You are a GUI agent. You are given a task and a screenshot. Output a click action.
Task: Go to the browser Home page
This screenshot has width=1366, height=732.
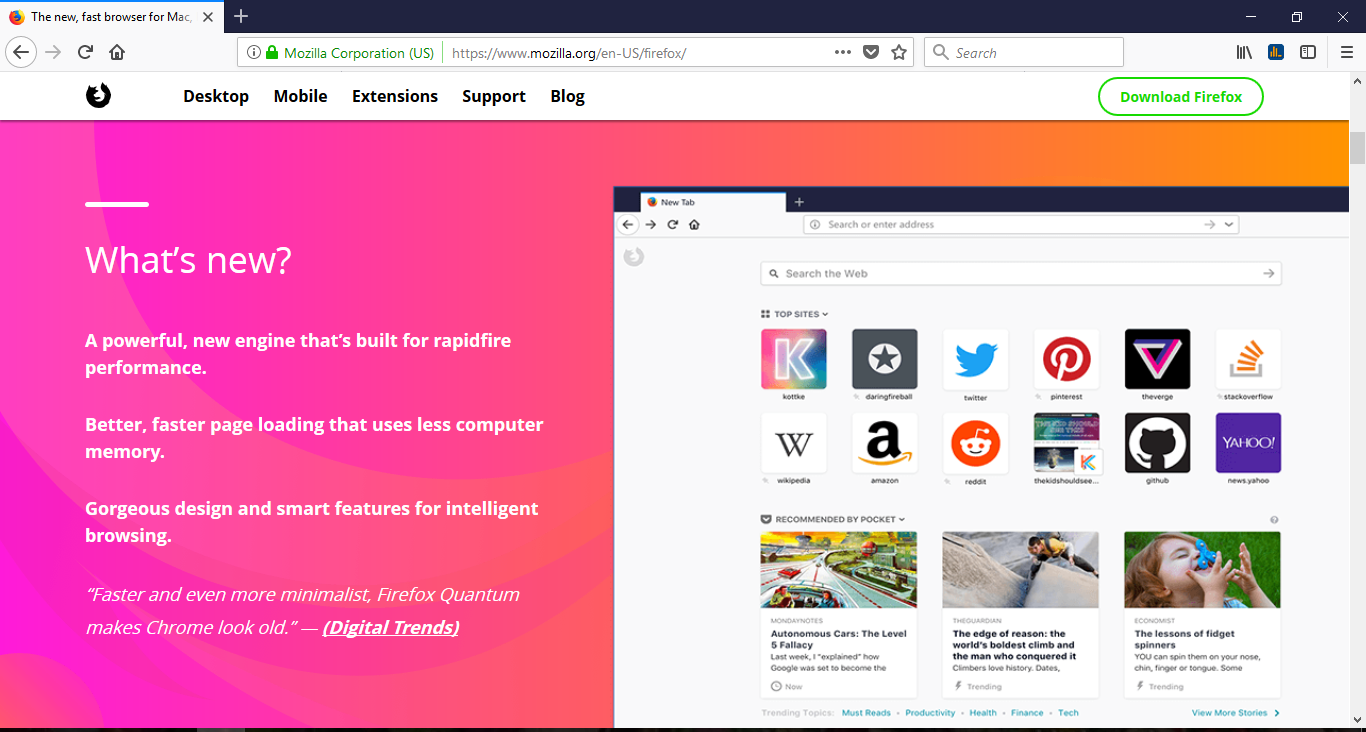pos(116,52)
